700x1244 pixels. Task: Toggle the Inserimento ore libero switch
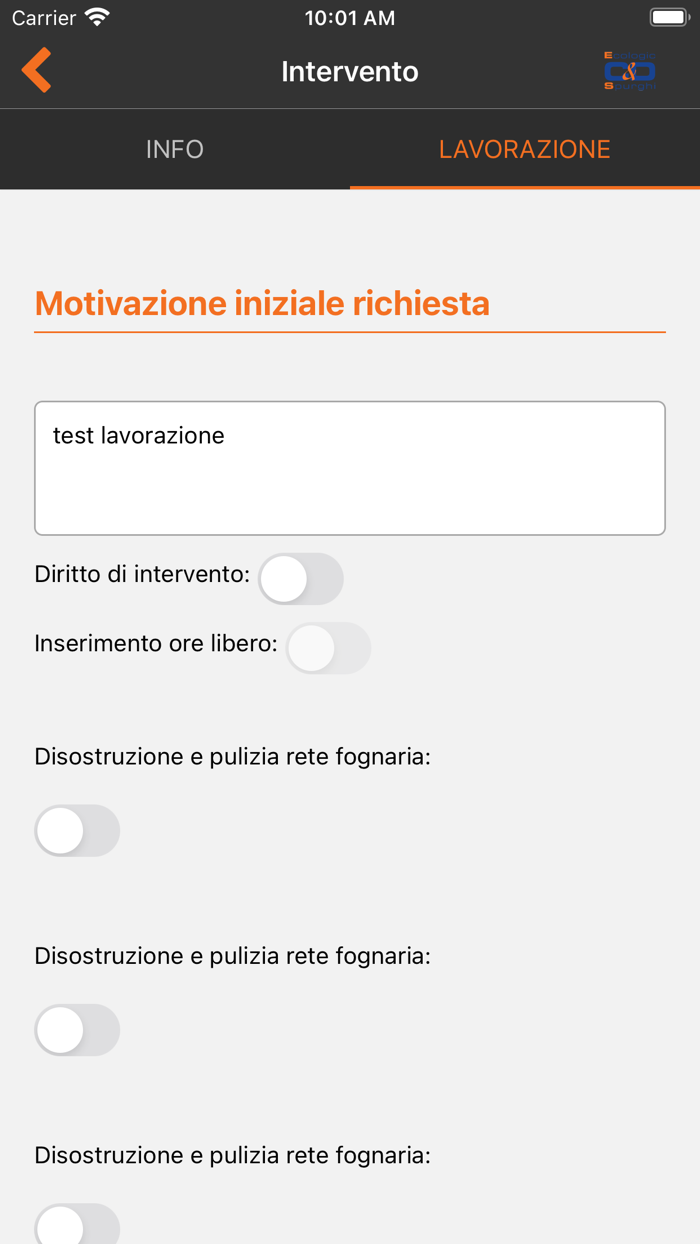[x=328, y=648]
